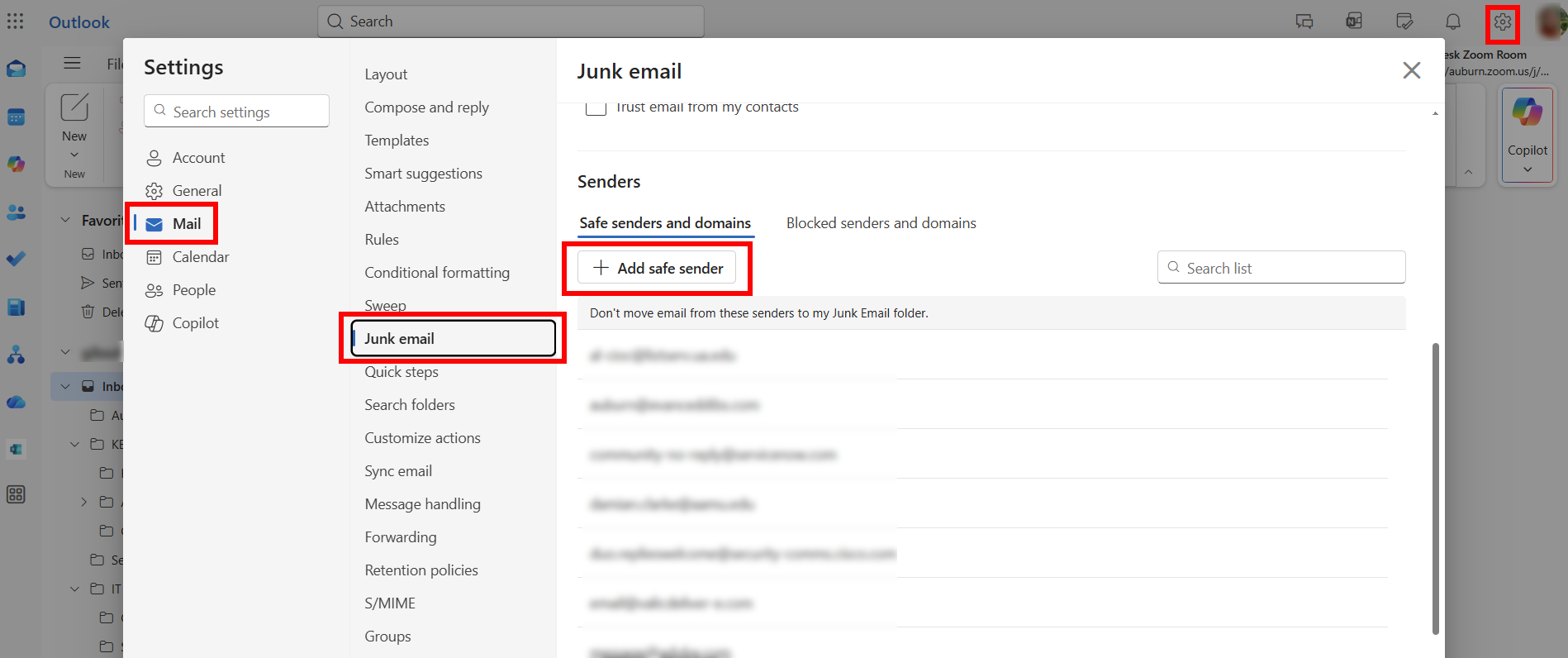Click Add safe sender button
Image resolution: width=1568 pixels, height=658 pixels.
(x=657, y=268)
